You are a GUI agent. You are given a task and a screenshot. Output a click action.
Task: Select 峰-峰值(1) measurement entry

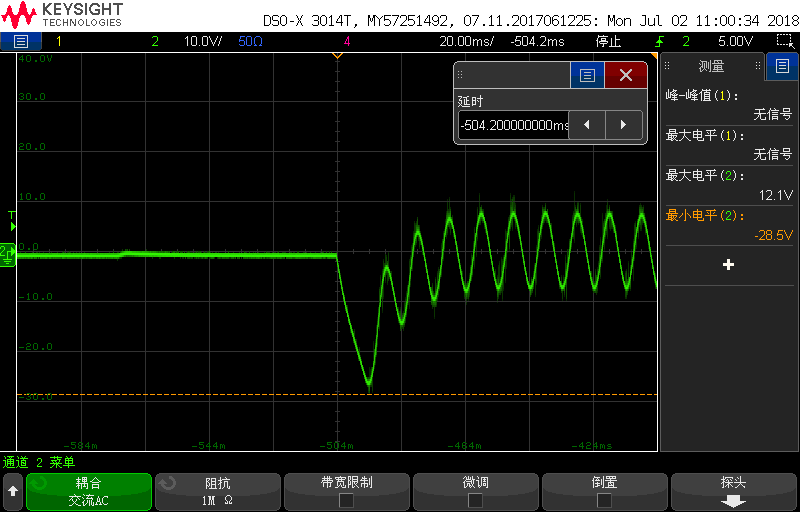coord(729,105)
